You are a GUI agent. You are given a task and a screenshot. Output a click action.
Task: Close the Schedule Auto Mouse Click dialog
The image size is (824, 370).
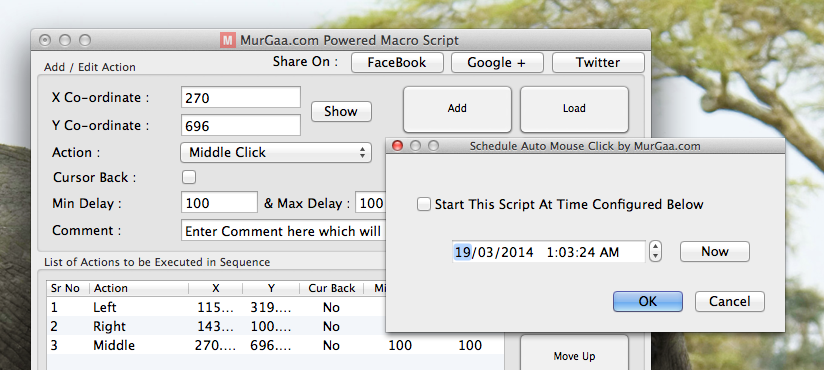[x=398, y=146]
